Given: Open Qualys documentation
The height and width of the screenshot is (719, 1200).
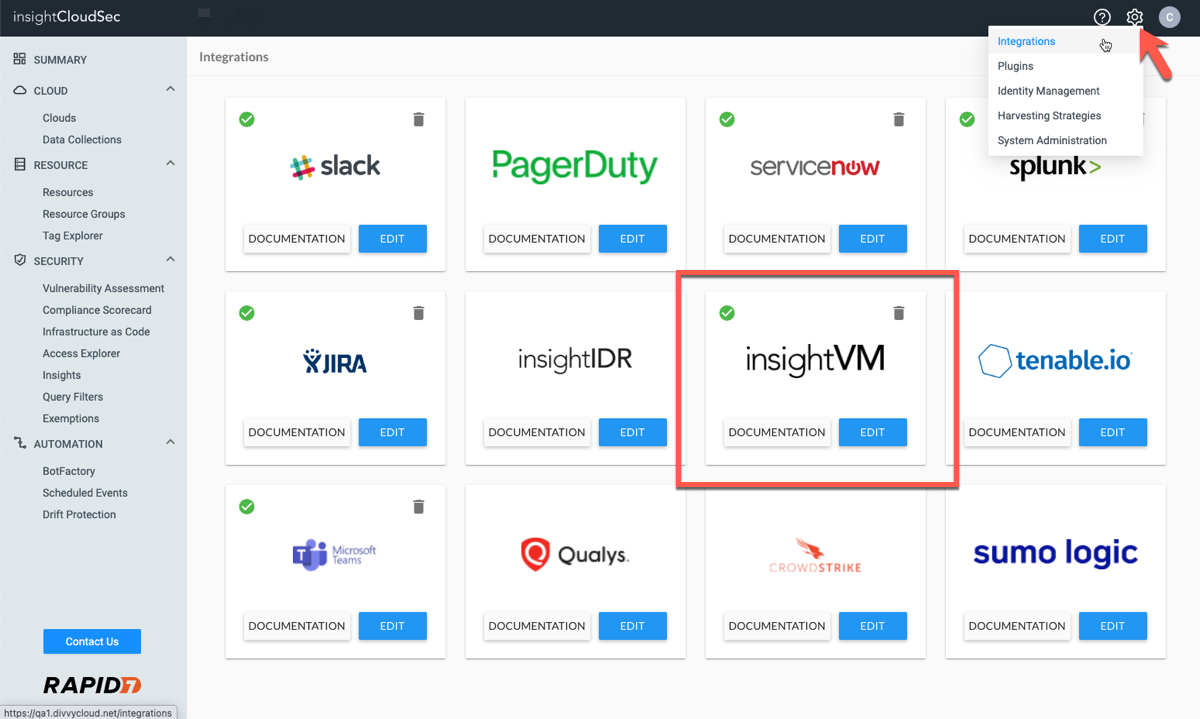Looking at the screenshot, I should point(537,627).
